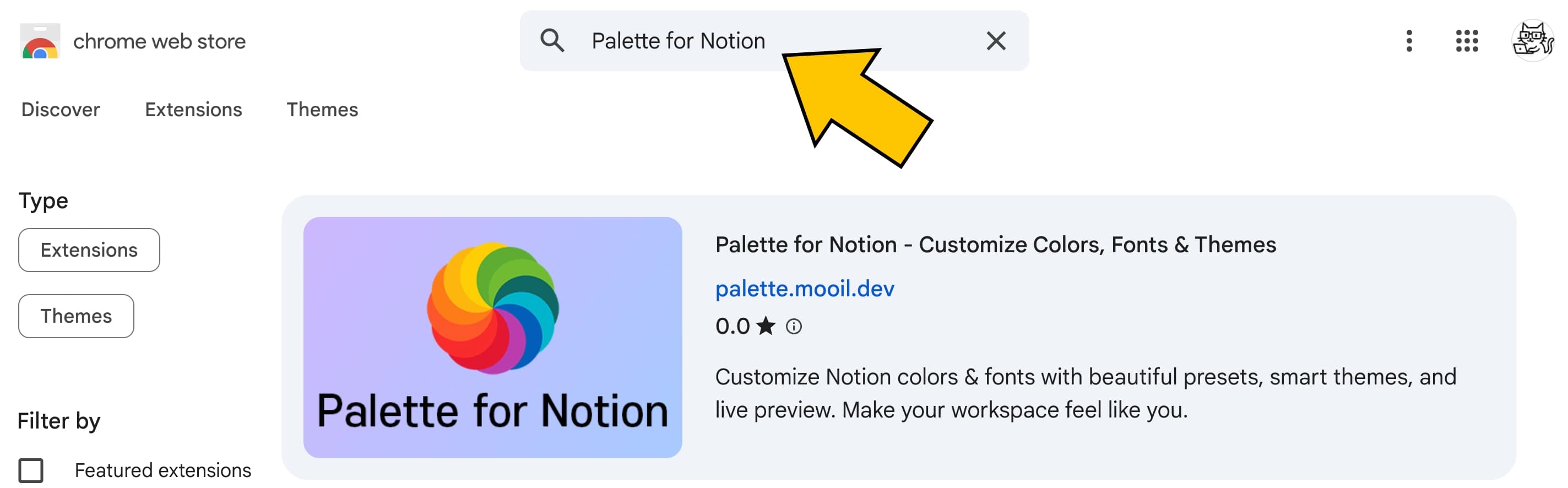Clear the search field with the X icon
The height and width of the screenshot is (488, 1568).
995,41
